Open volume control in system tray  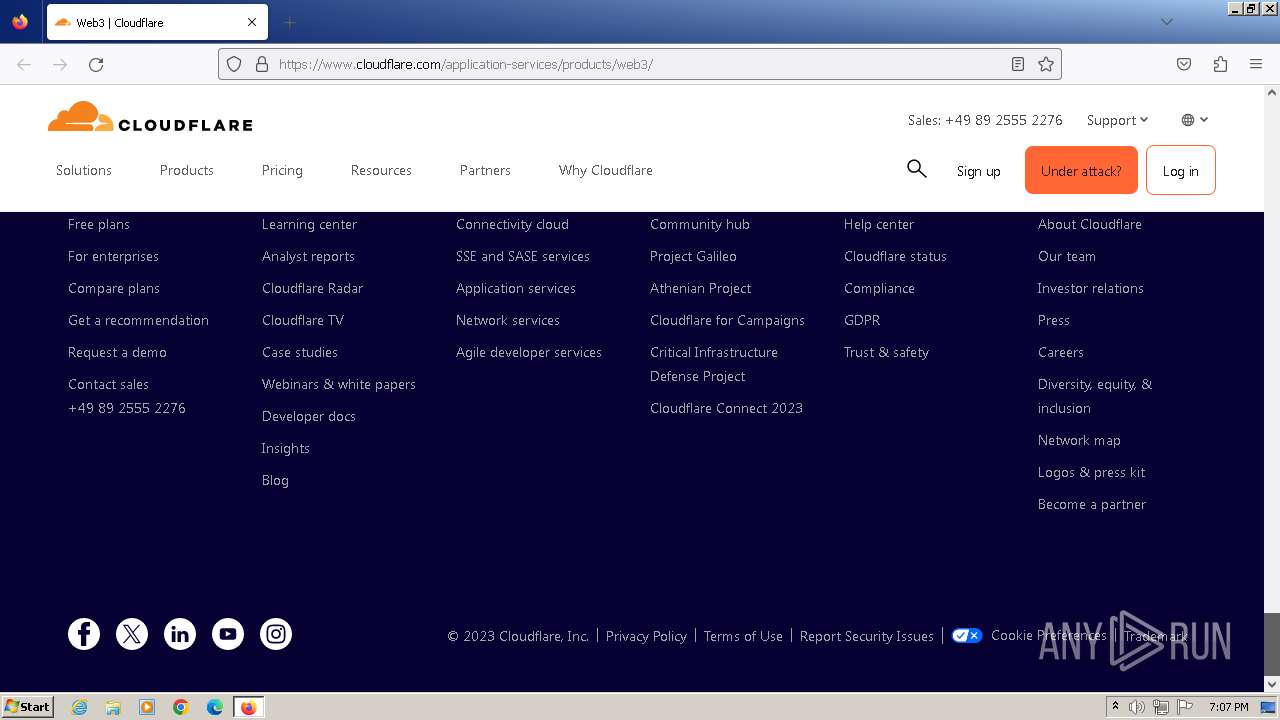click(x=1137, y=707)
